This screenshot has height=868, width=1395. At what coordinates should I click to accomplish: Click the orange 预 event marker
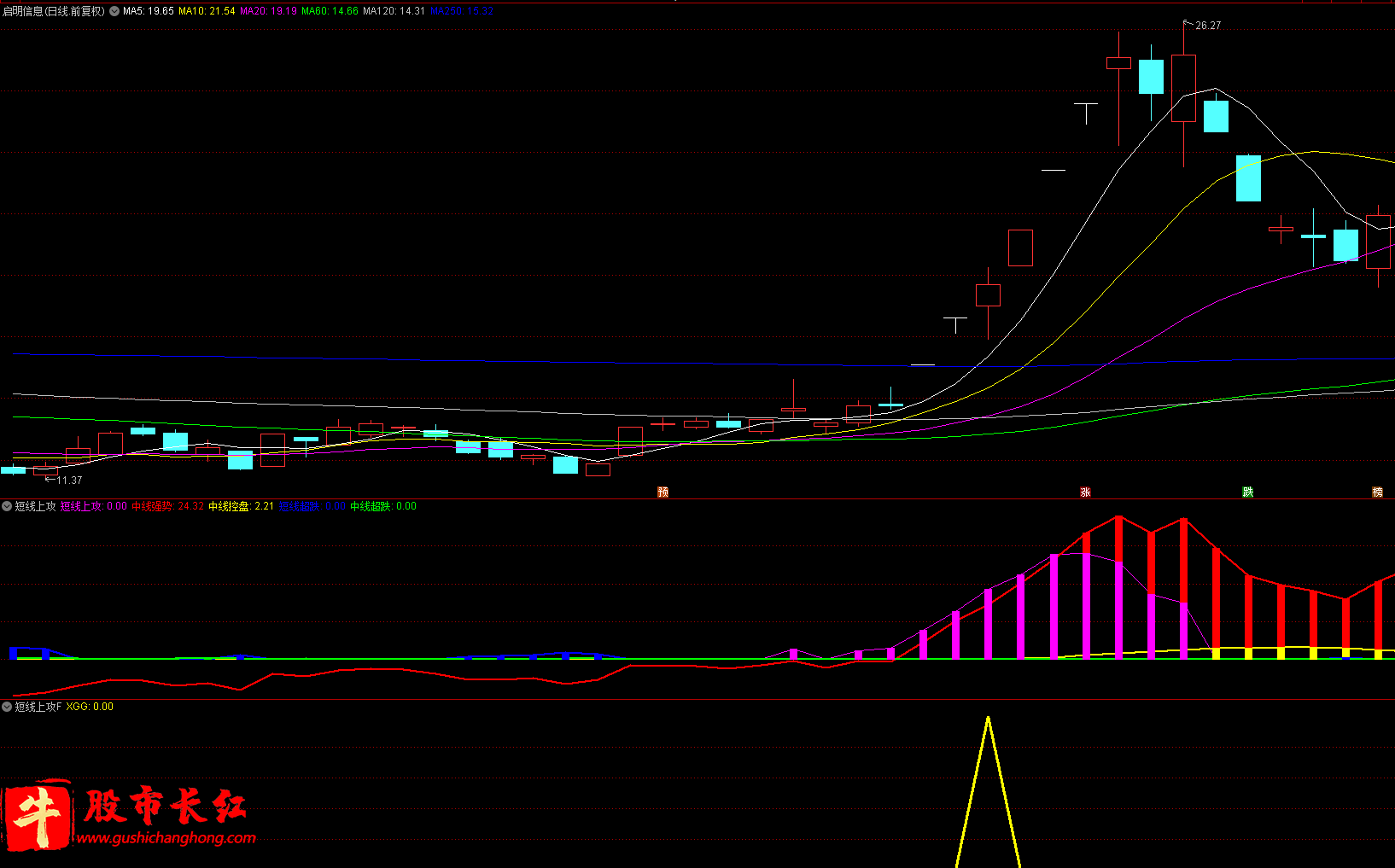pos(662,492)
